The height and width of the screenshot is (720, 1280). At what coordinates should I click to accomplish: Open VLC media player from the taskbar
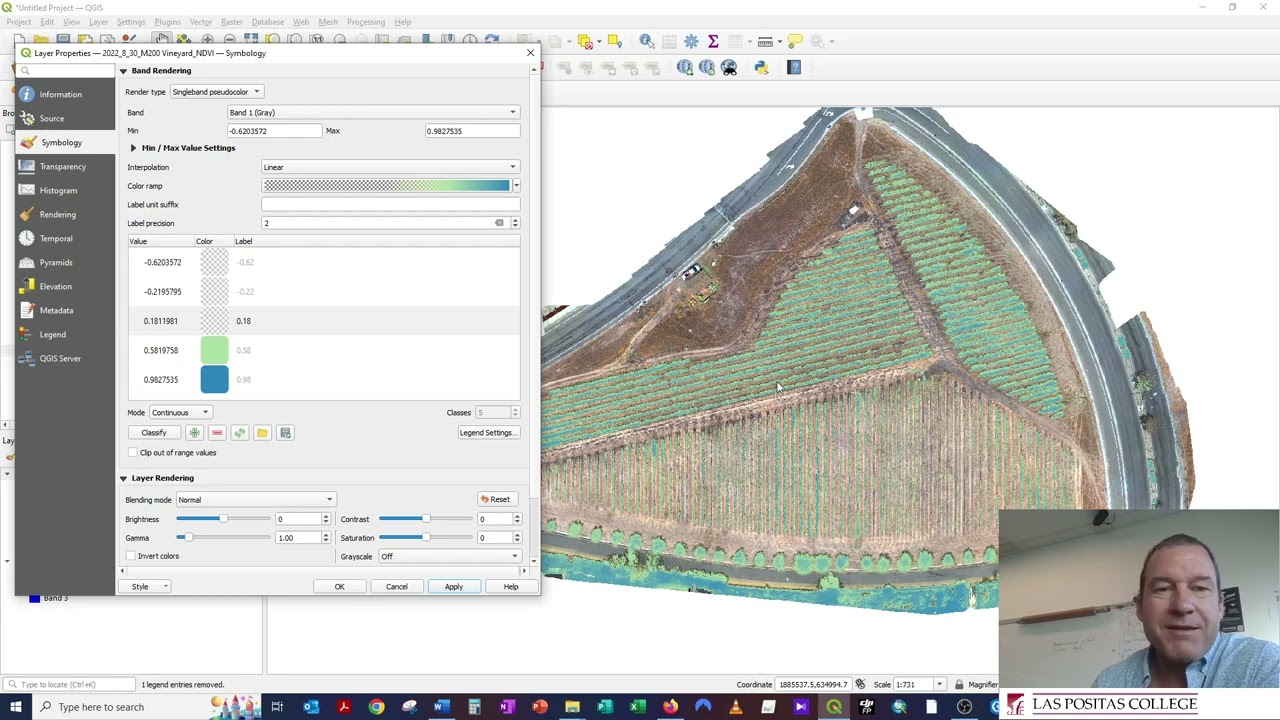[735, 707]
